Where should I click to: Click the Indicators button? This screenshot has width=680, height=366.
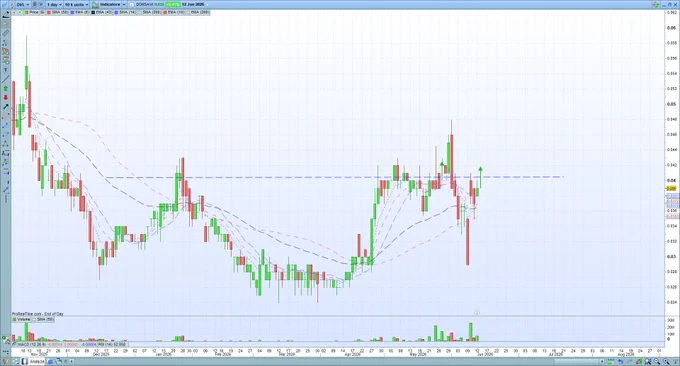pos(106,4)
